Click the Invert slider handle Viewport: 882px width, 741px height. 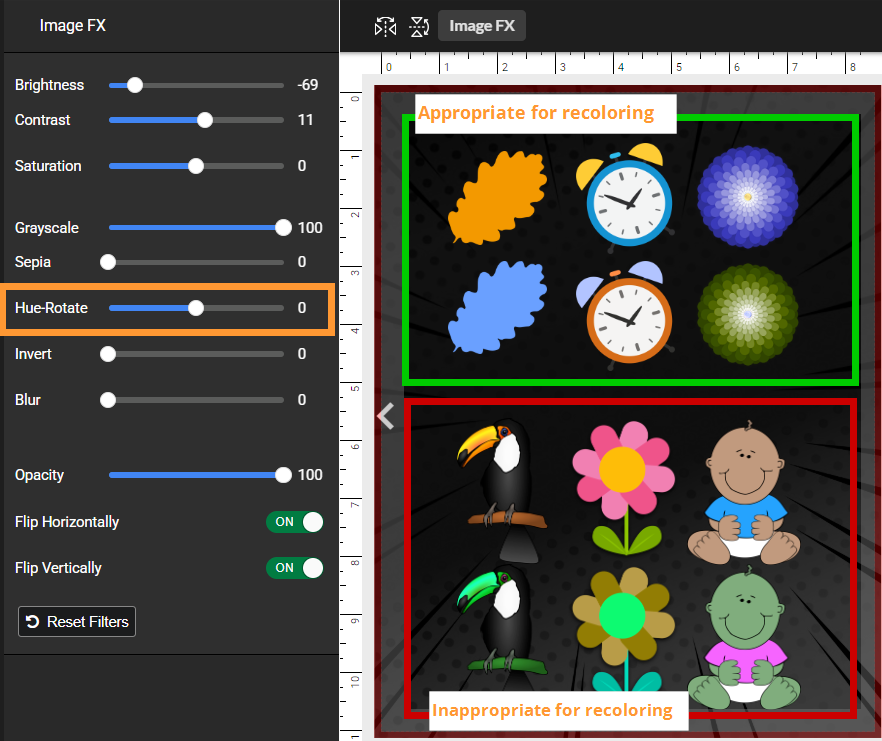click(108, 354)
